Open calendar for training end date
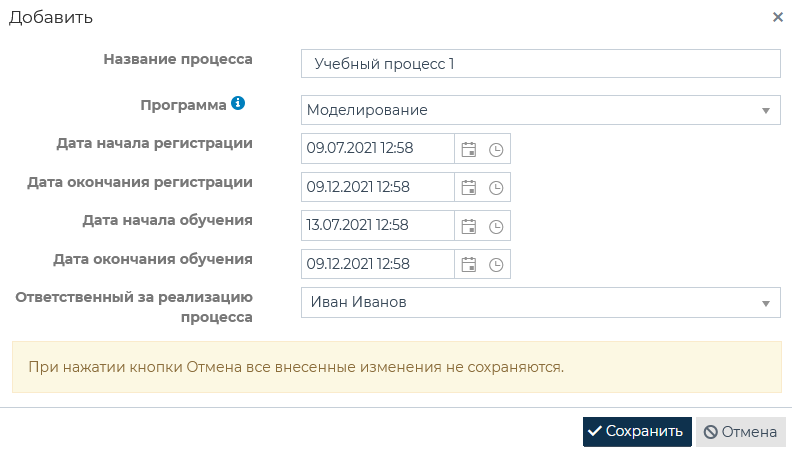The image size is (792, 470). click(468, 265)
